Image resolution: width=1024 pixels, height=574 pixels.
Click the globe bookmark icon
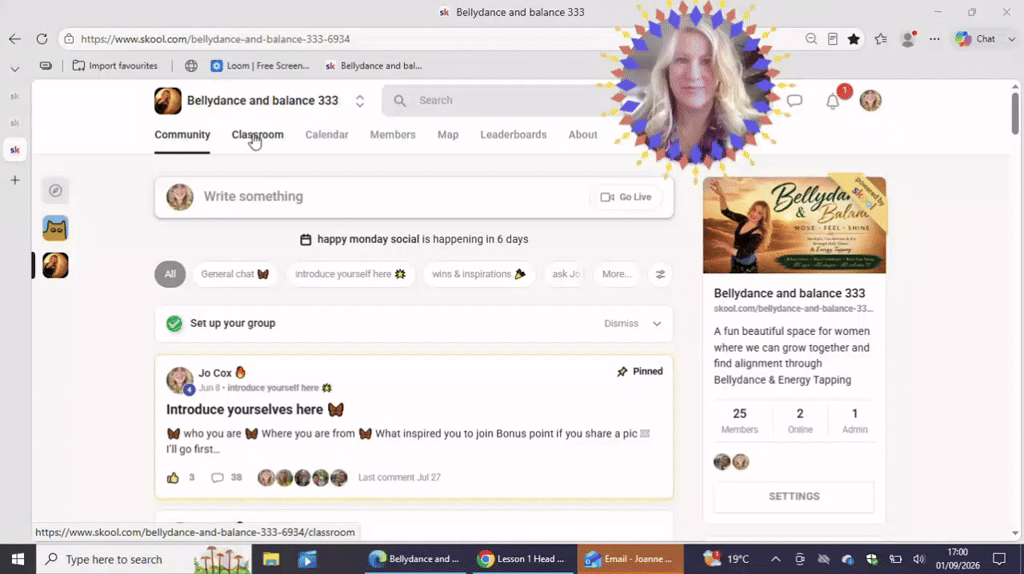pyautogui.click(x=191, y=66)
